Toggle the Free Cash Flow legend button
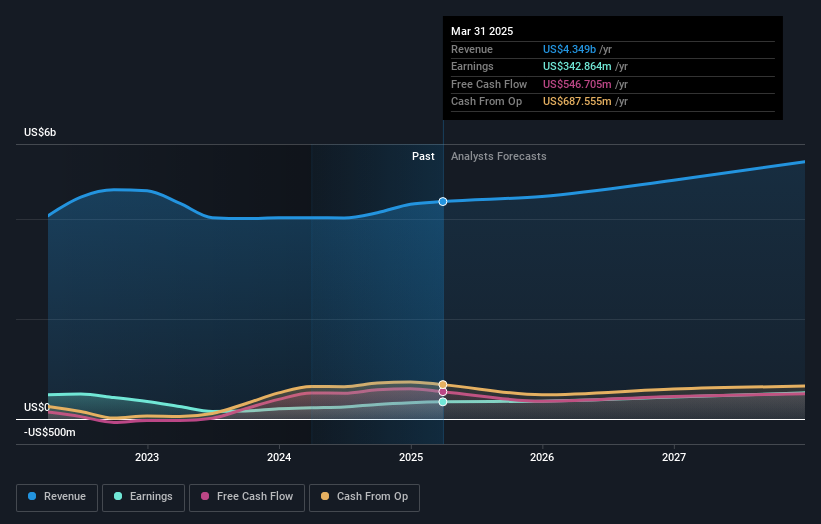The height and width of the screenshot is (524, 821). click(x=247, y=497)
